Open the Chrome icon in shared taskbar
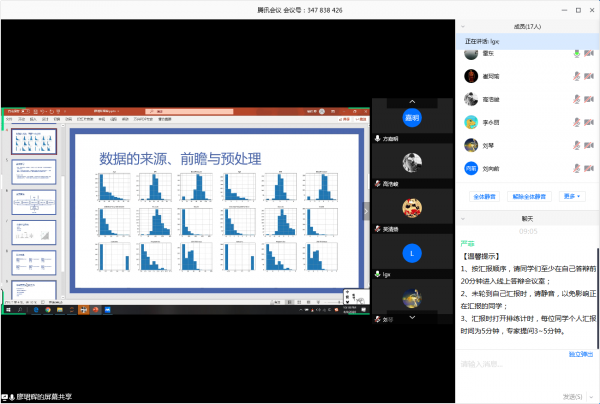The image size is (600, 404). [x=48, y=310]
